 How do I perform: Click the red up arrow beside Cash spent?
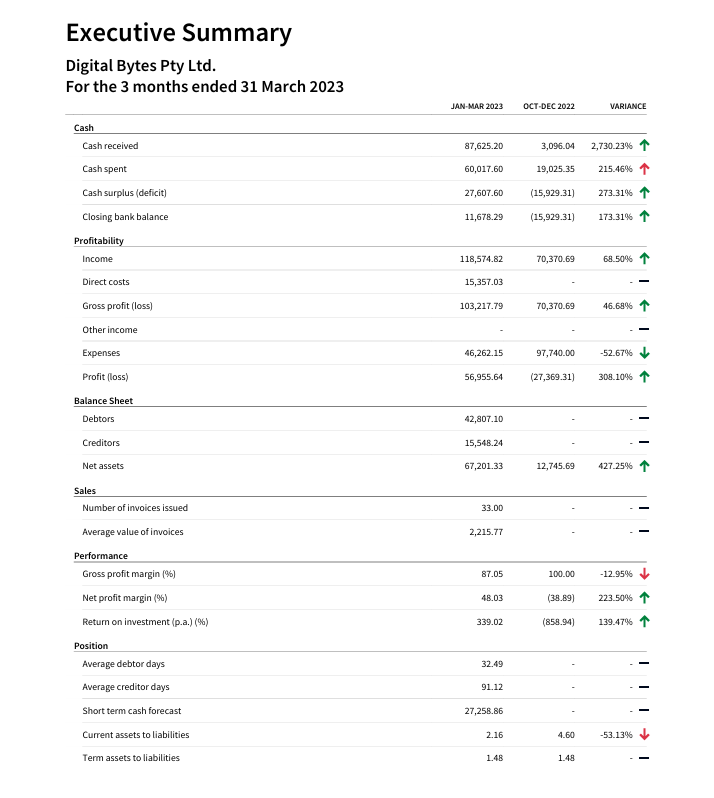644,169
